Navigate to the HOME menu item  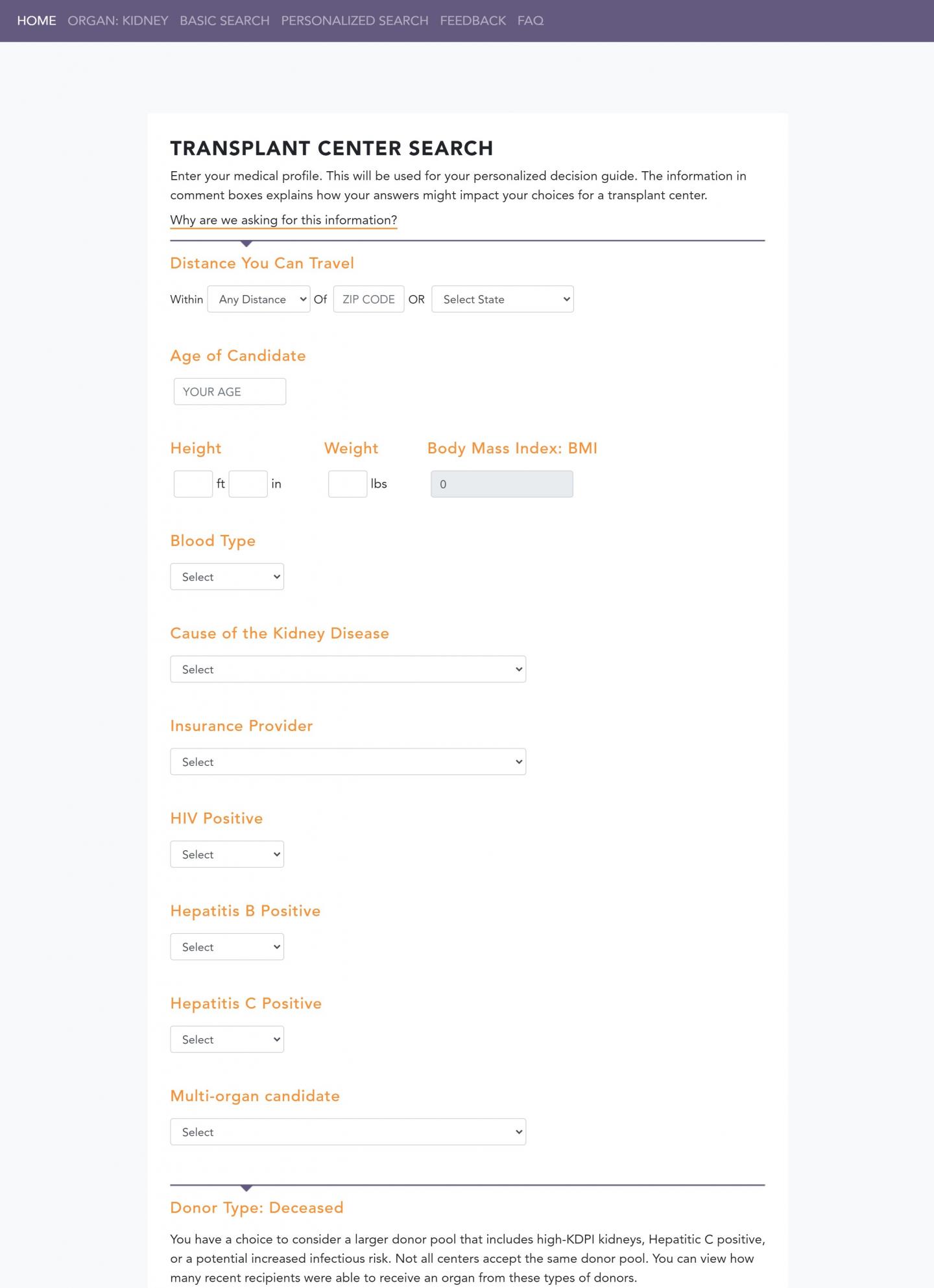pos(36,20)
